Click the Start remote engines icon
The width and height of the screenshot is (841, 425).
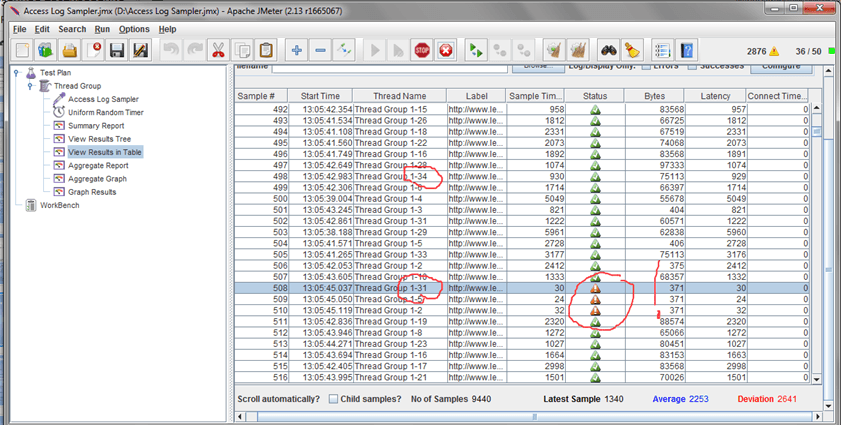(x=476, y=50)
